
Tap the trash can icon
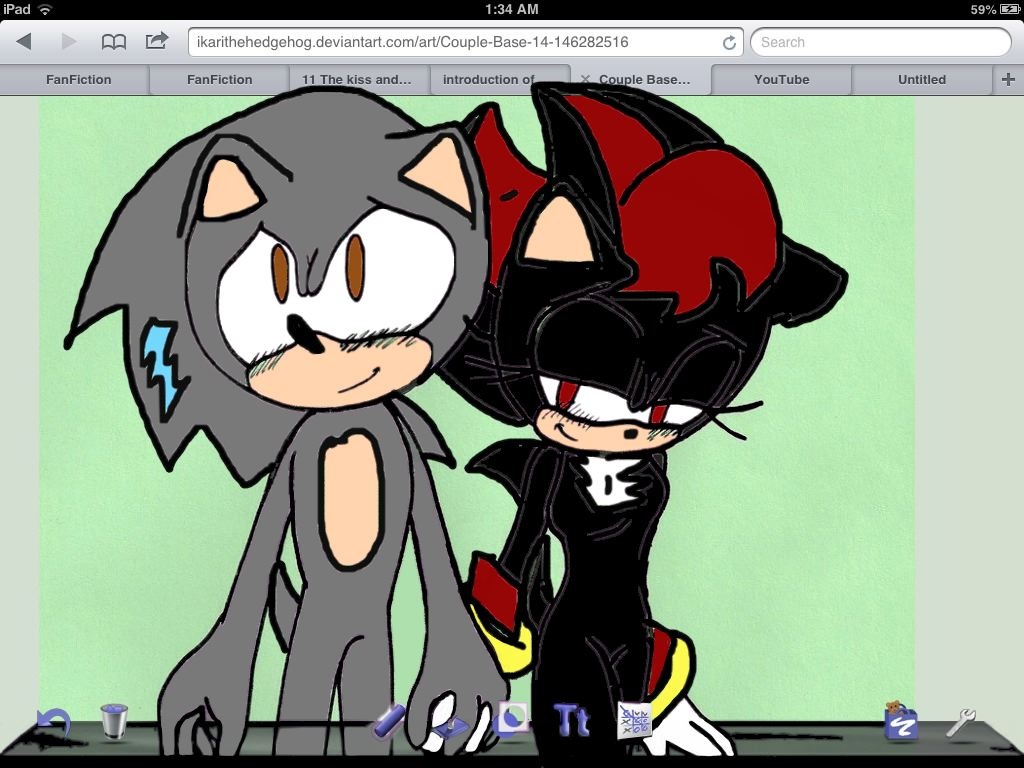pos(114,721)
